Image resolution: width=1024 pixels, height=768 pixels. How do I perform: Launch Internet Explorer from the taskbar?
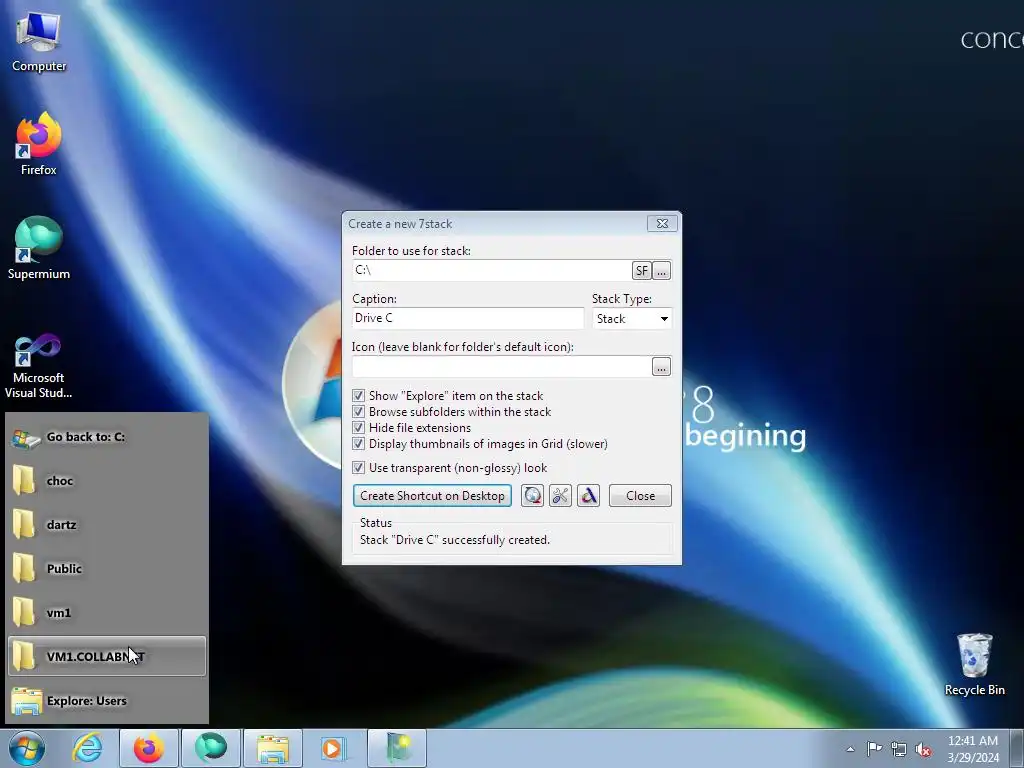[x=87, y=748]
